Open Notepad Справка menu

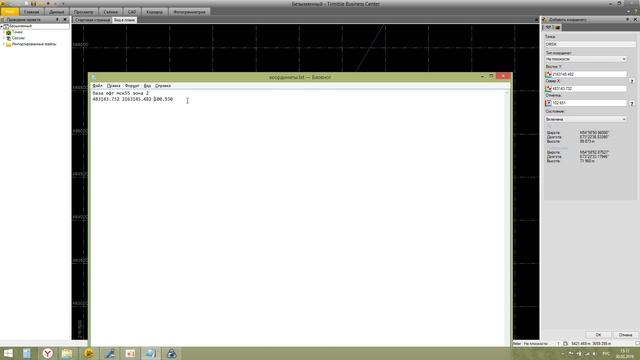[x=163, y=86]
